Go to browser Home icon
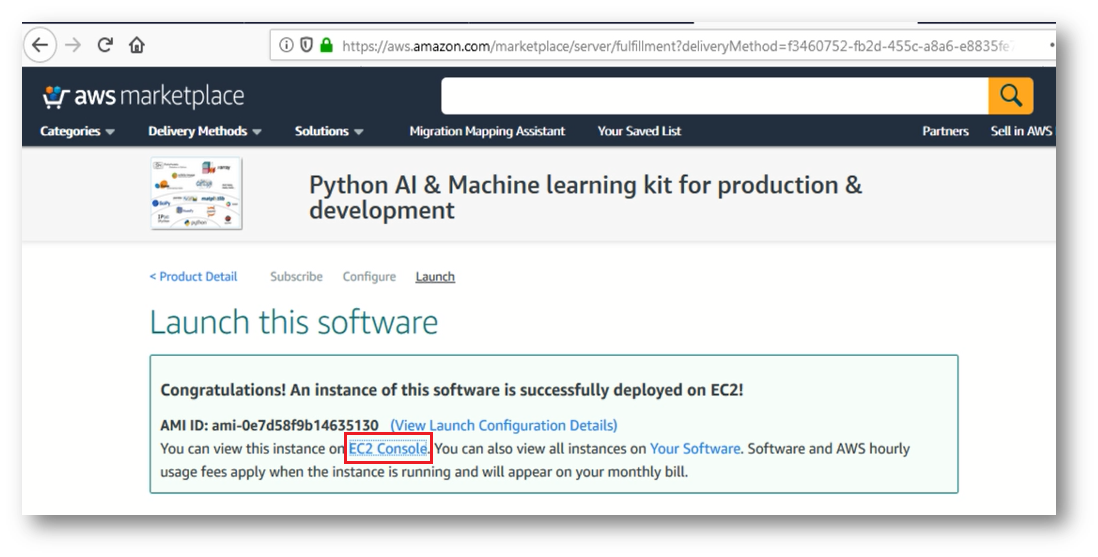Screen dimensions: 1098x557 click(x=137, y=45)
